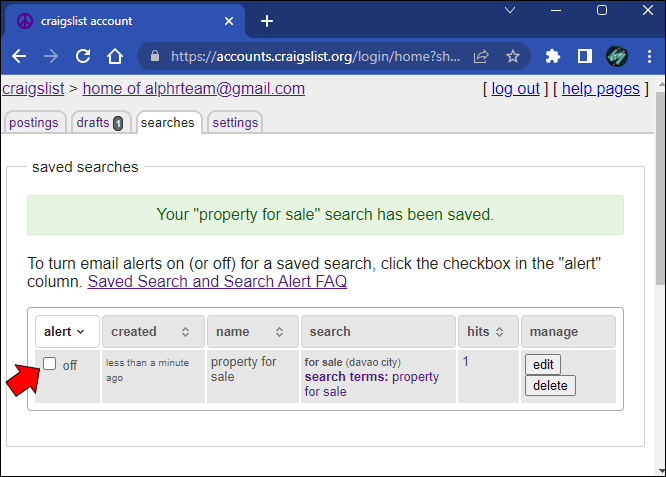Sort saved searches by hits column
666x477 pixels.
pyautogui.click(x=489, y=331)
